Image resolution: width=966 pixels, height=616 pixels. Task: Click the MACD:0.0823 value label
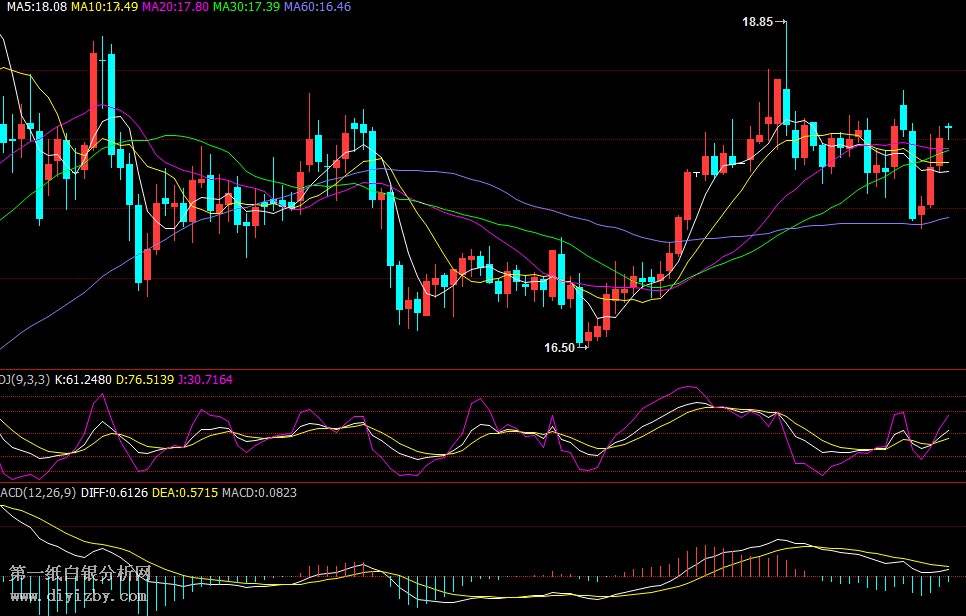pos(256,492)
